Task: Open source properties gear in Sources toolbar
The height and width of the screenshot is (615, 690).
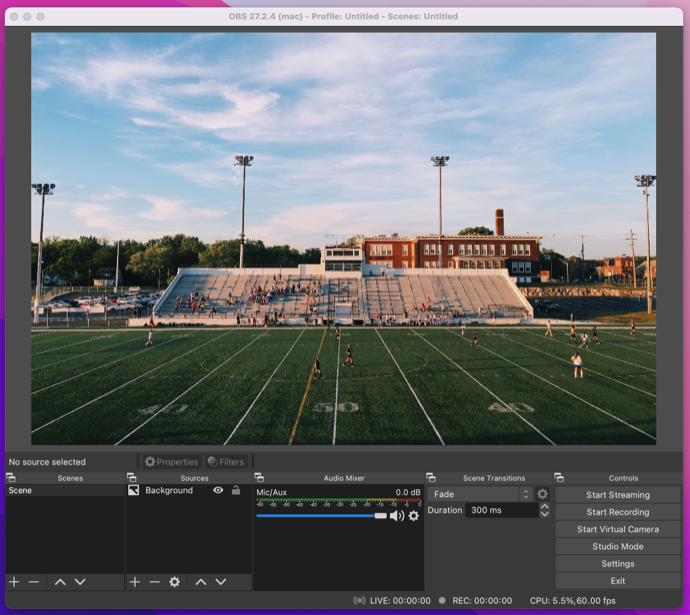Action: [174, 582]
